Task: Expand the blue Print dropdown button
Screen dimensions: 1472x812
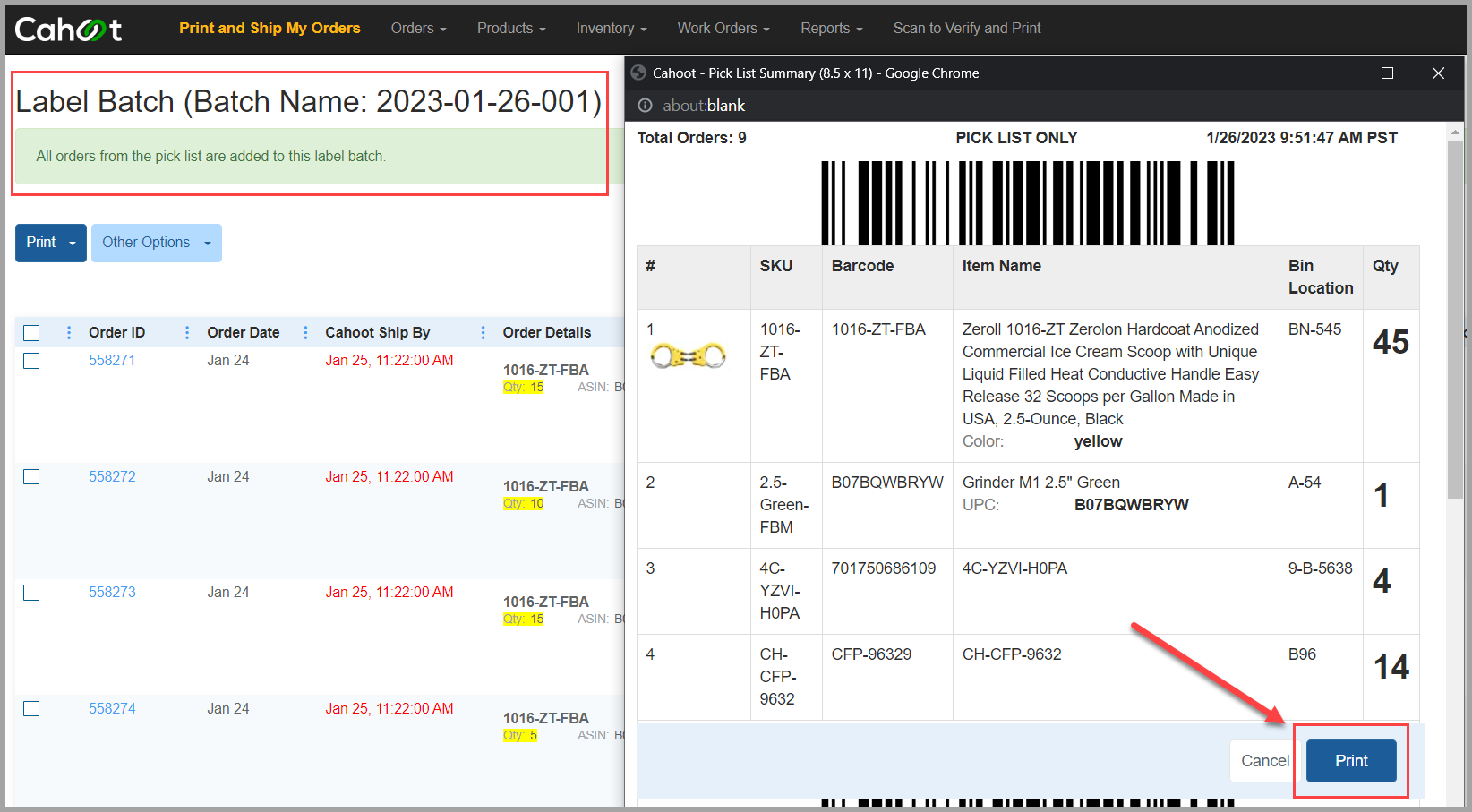Action: click(x=51, y=243)
